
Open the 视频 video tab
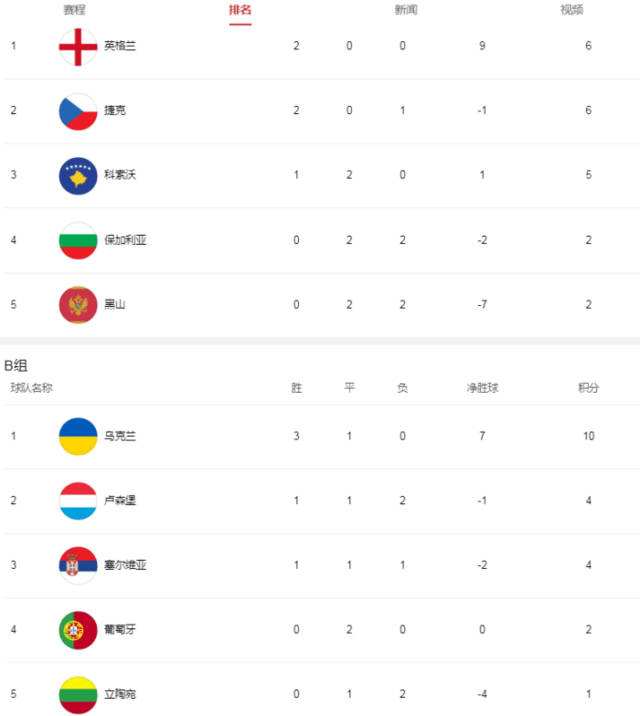(572, 10)
